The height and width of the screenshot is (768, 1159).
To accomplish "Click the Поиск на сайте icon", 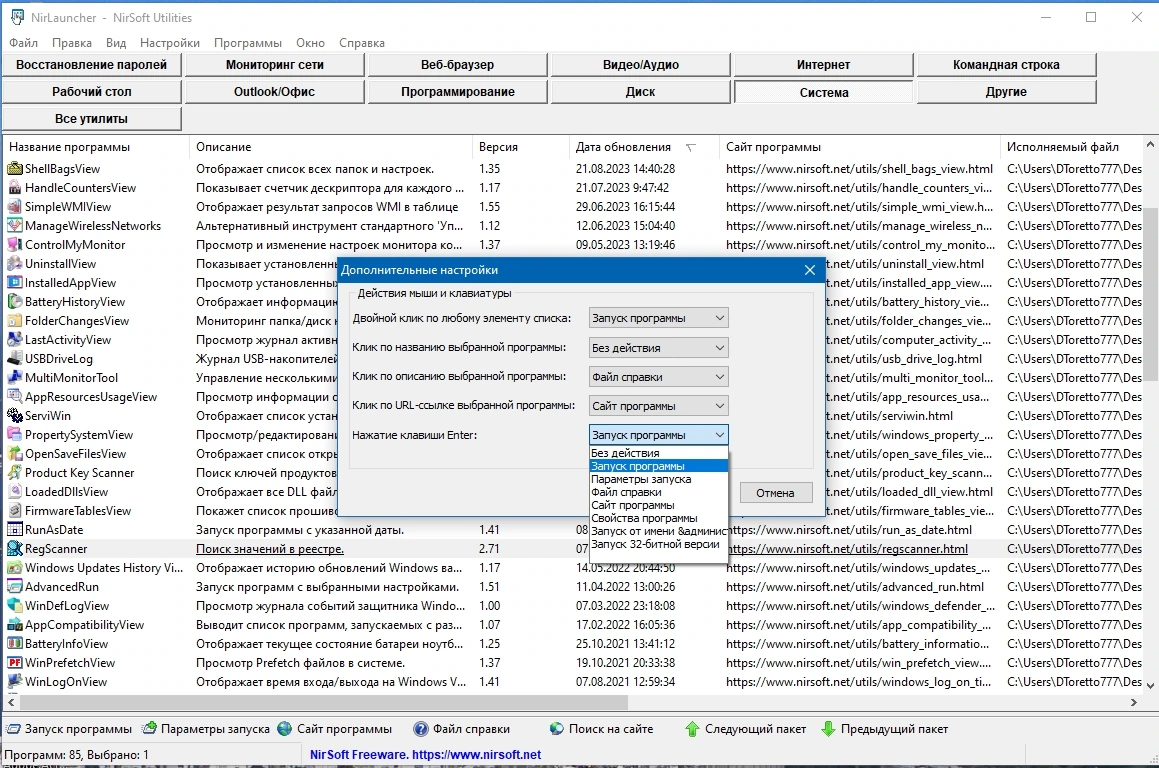I will pyautogui.click(x=557, y=729).
